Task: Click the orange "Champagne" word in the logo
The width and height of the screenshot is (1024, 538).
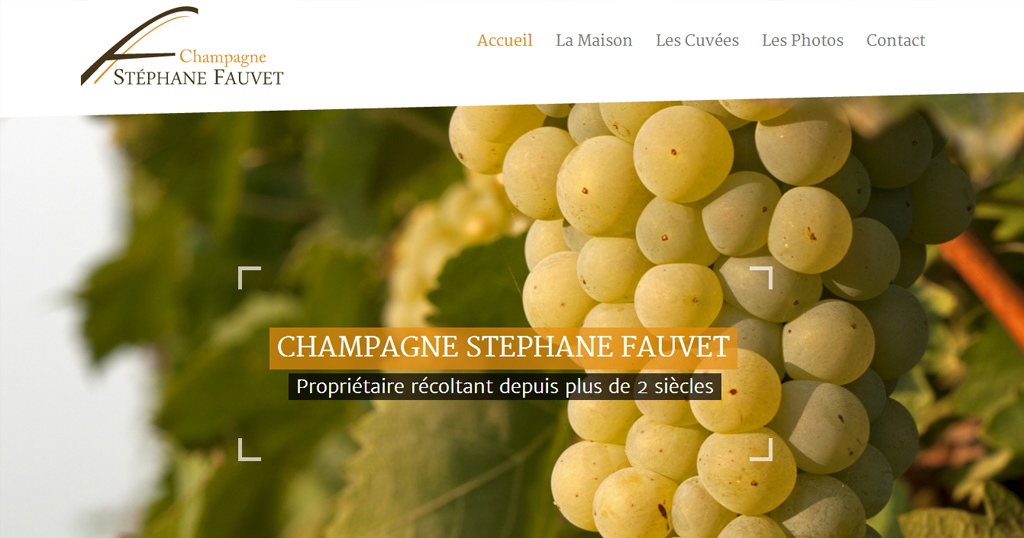Action: tap(223, 57)
